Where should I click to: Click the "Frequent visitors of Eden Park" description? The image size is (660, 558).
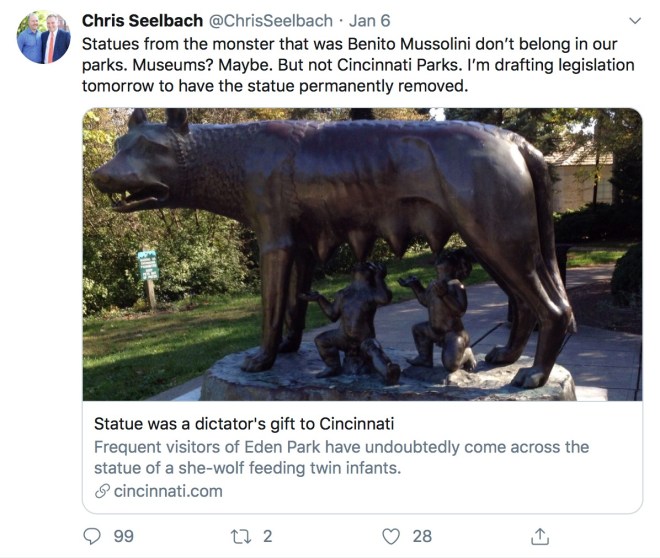340,456
